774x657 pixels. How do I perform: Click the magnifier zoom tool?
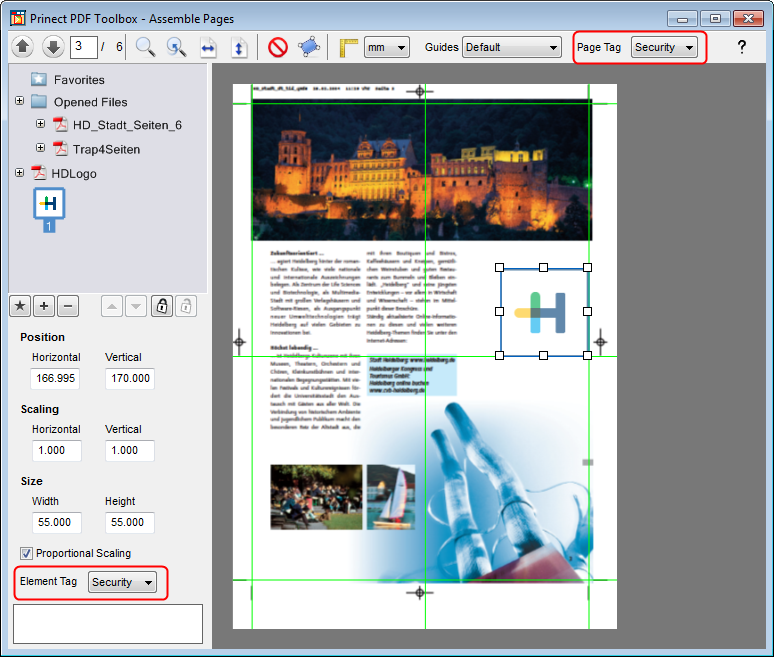(x=146, y=47)
